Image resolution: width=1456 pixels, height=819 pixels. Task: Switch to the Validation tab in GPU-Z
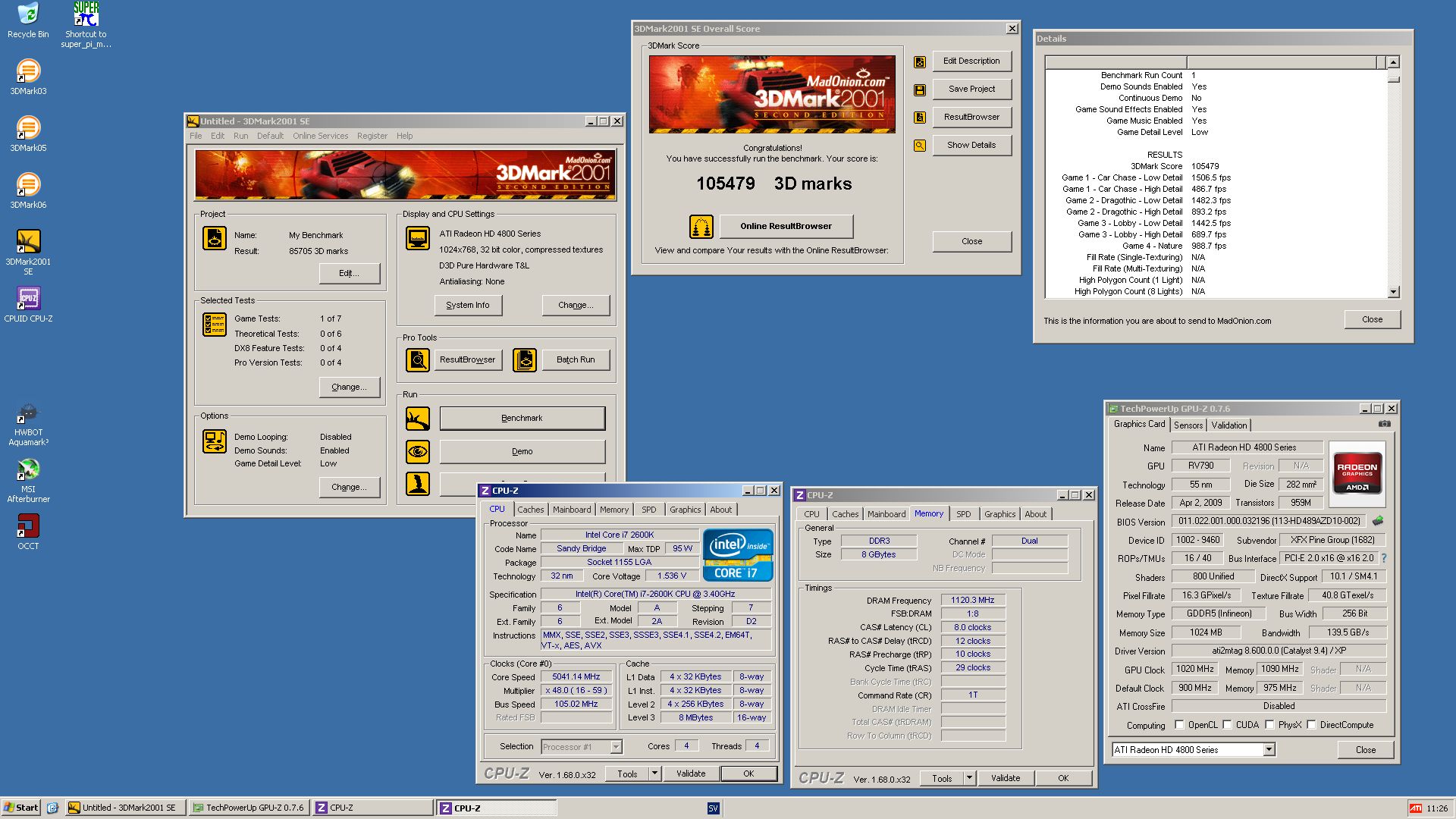(1228, 425)
